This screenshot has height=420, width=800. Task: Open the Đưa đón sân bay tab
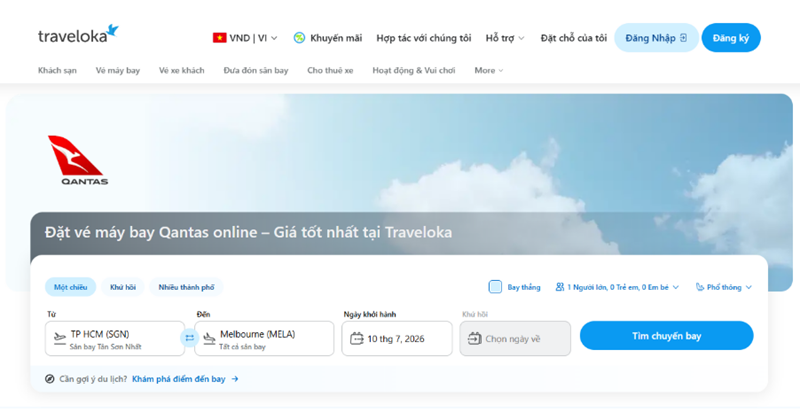[256, 70]
